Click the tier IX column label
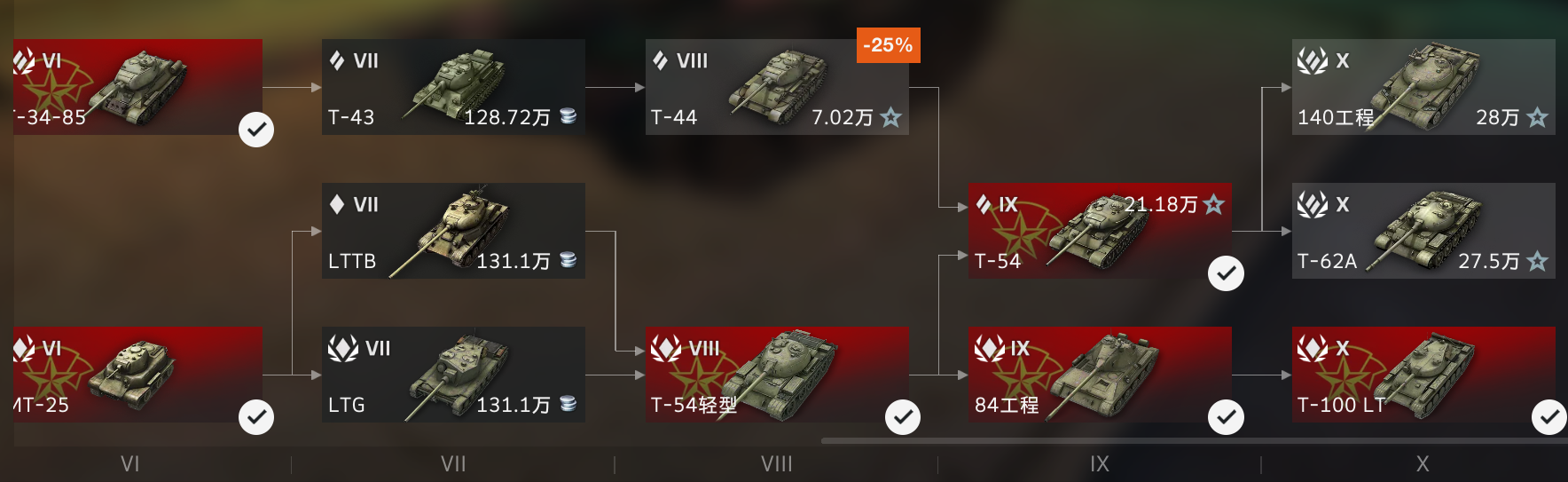Screen dimensions: 1568x482 1100,464
